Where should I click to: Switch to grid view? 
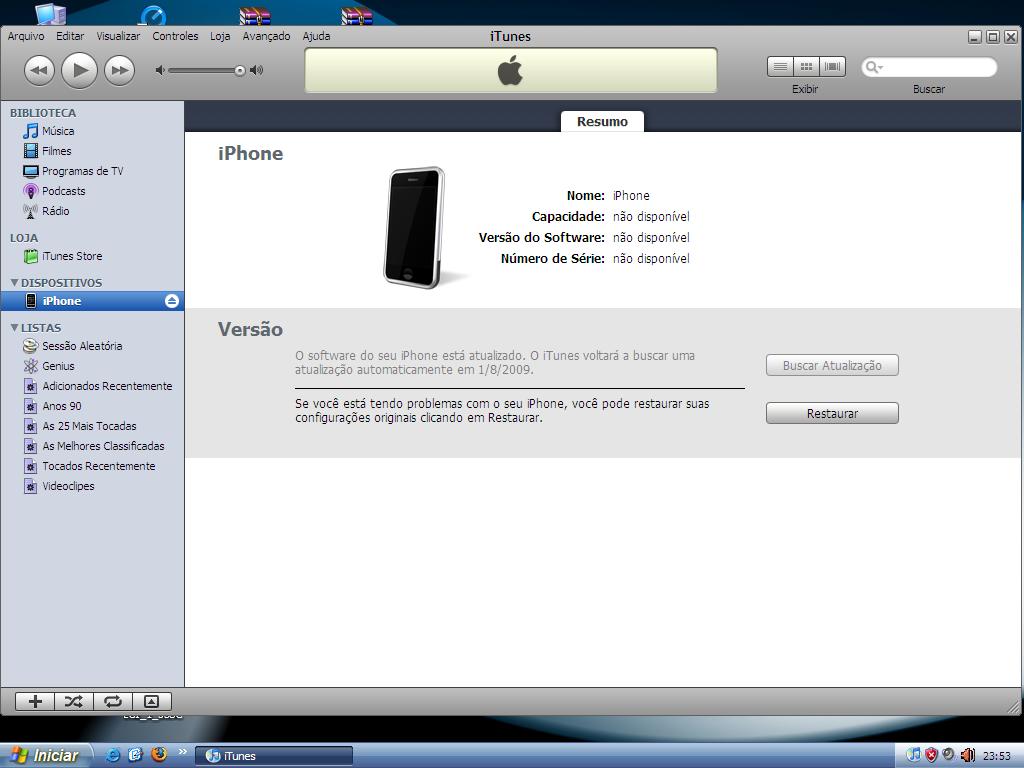point(807,67)
